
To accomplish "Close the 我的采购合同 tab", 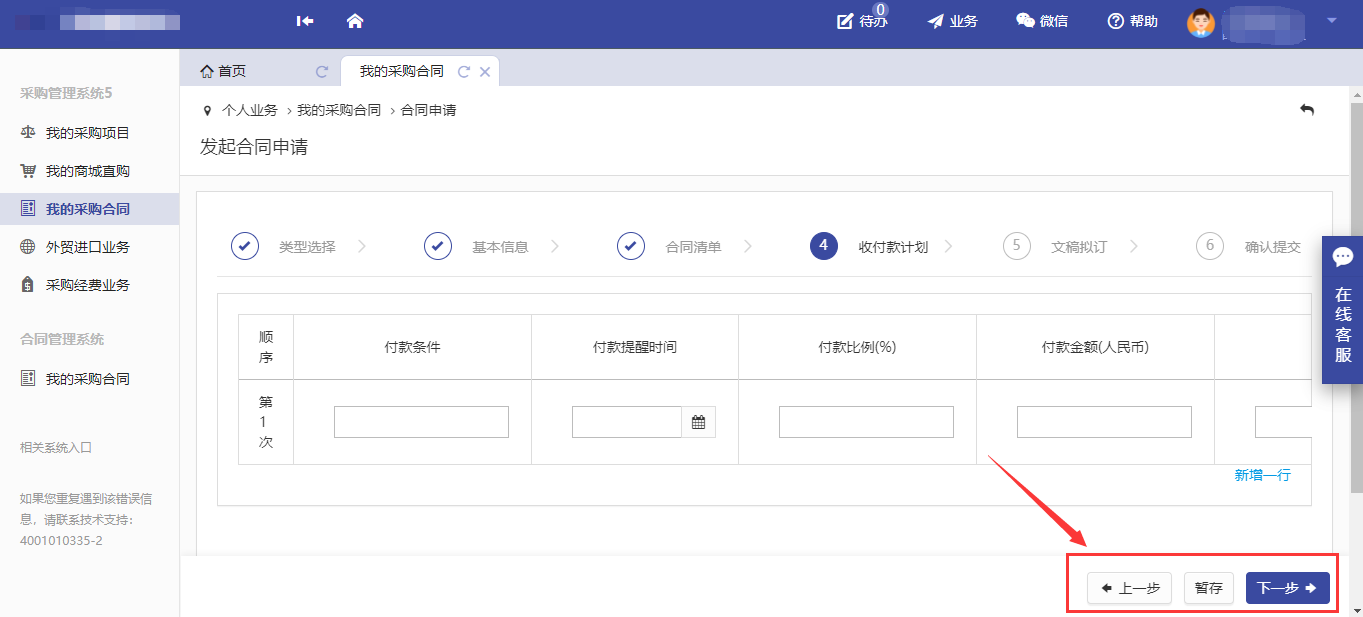I will 485,72.
